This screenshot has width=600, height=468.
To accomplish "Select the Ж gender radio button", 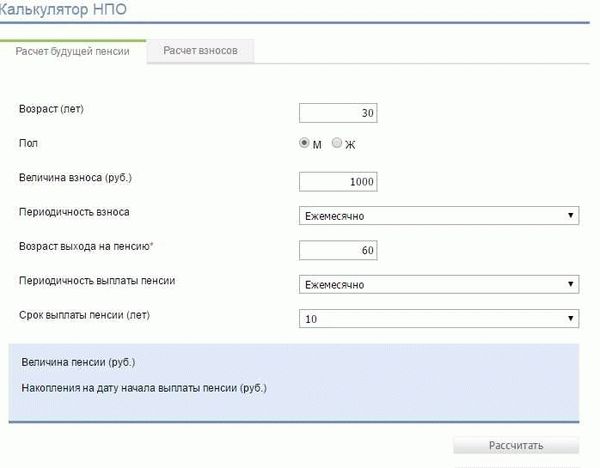I will click(x=337, y=143).
